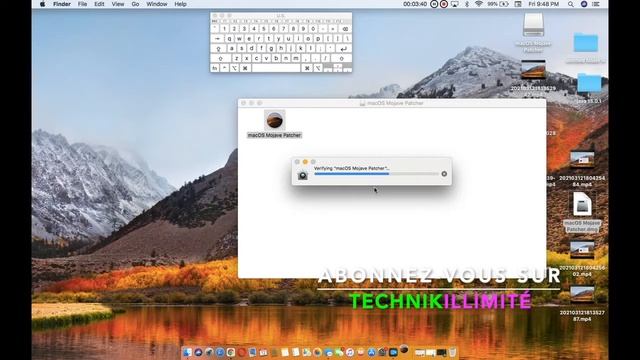Click the return key on Keyboard Viewer

[x=343, y=48]
